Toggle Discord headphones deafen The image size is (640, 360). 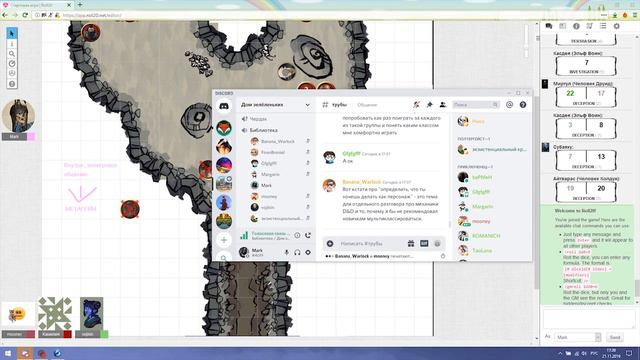coord(297,253)
